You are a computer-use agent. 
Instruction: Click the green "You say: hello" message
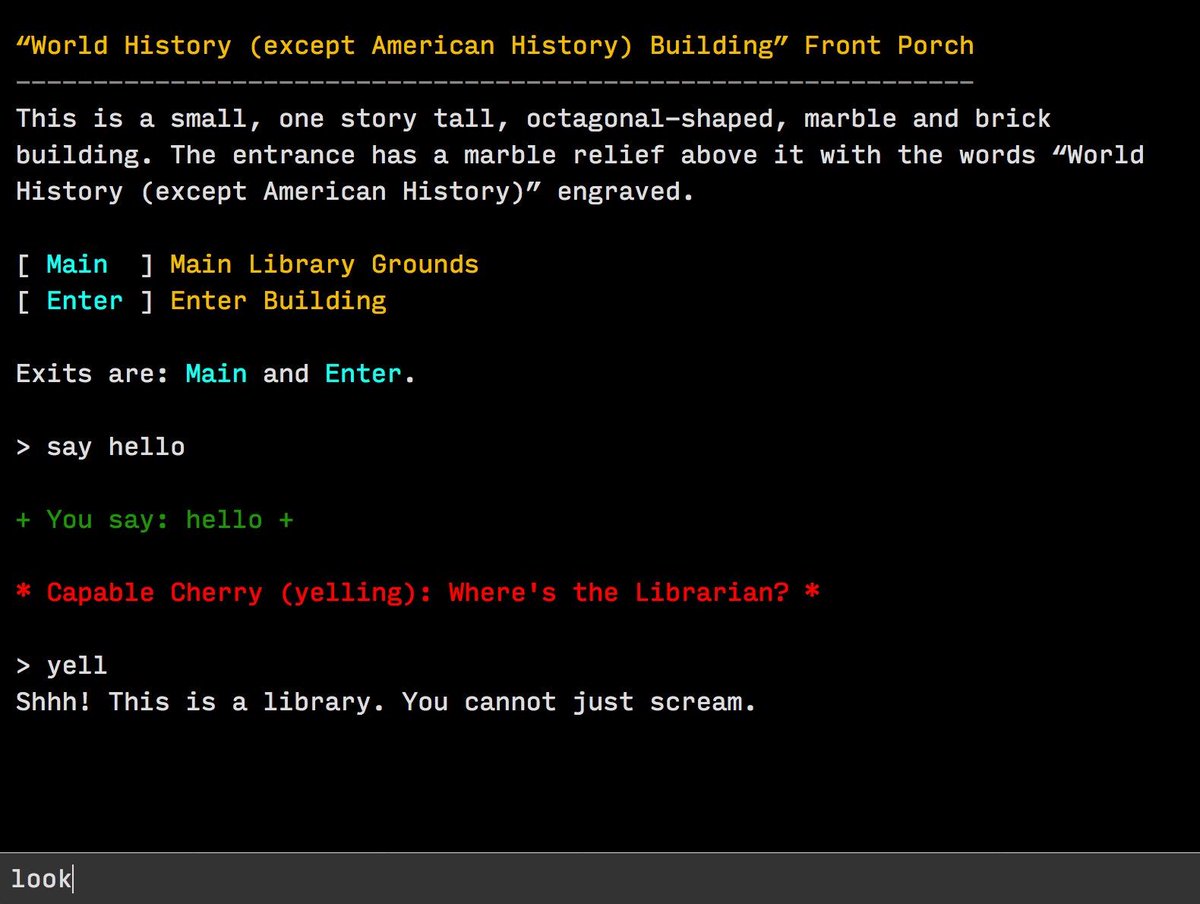point(155,520)
